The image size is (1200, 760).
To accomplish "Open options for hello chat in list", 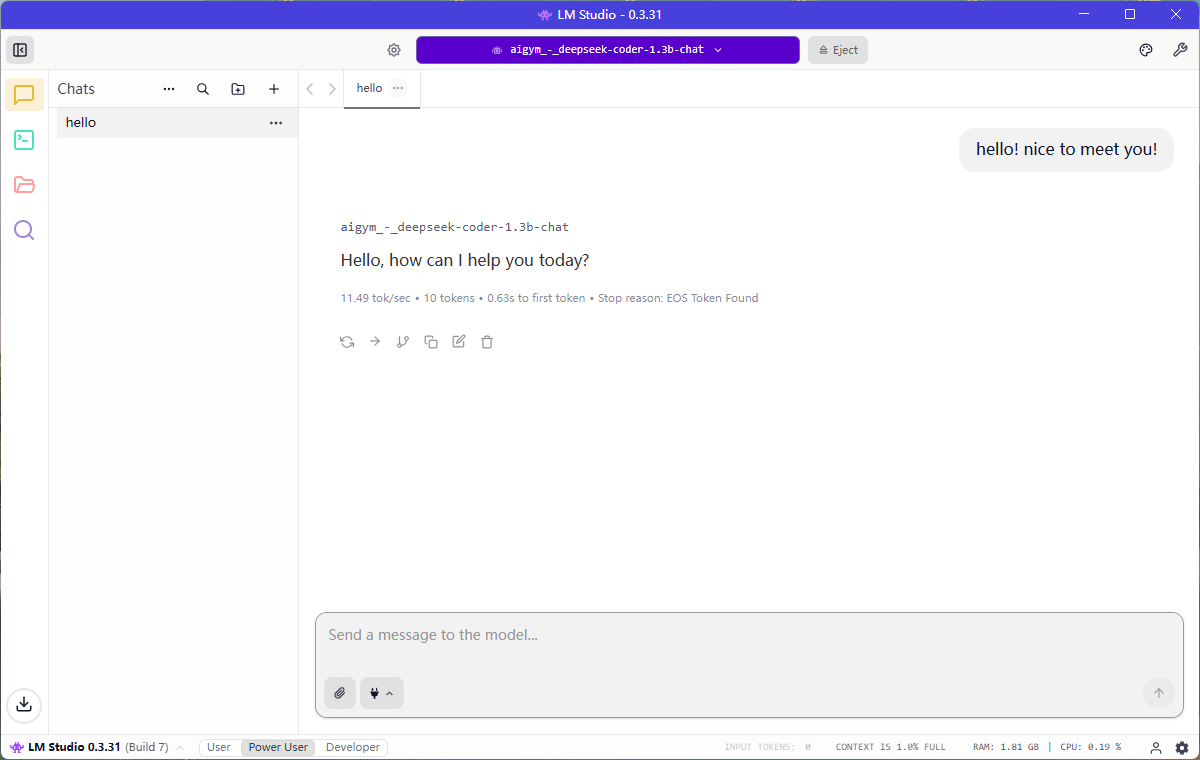I will click(276, 123).
